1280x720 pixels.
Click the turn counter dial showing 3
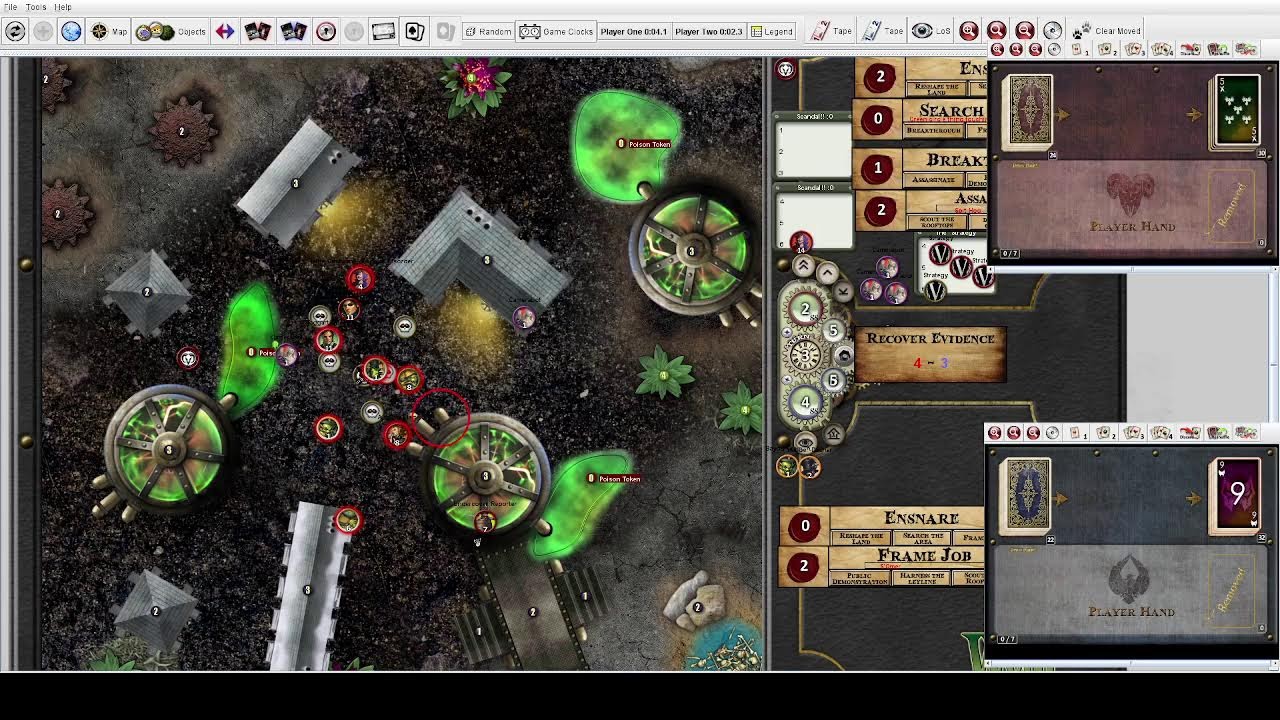[x=805, y=356]
